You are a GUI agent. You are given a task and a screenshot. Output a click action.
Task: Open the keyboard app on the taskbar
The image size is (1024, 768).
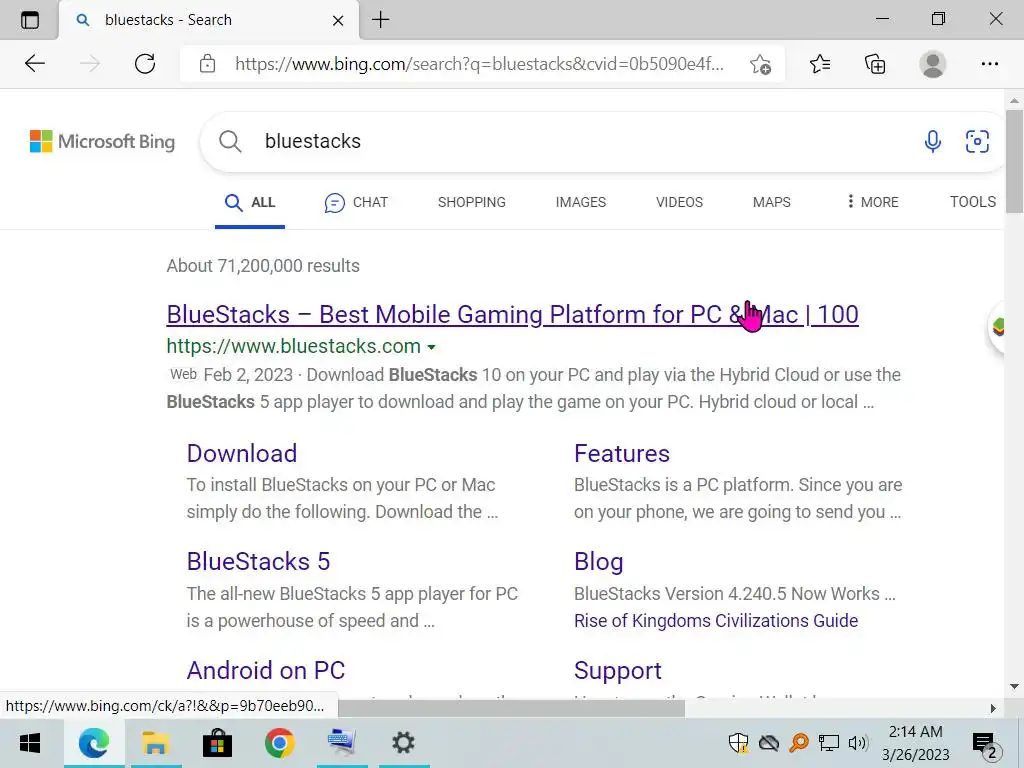click(x=341, y=743)
